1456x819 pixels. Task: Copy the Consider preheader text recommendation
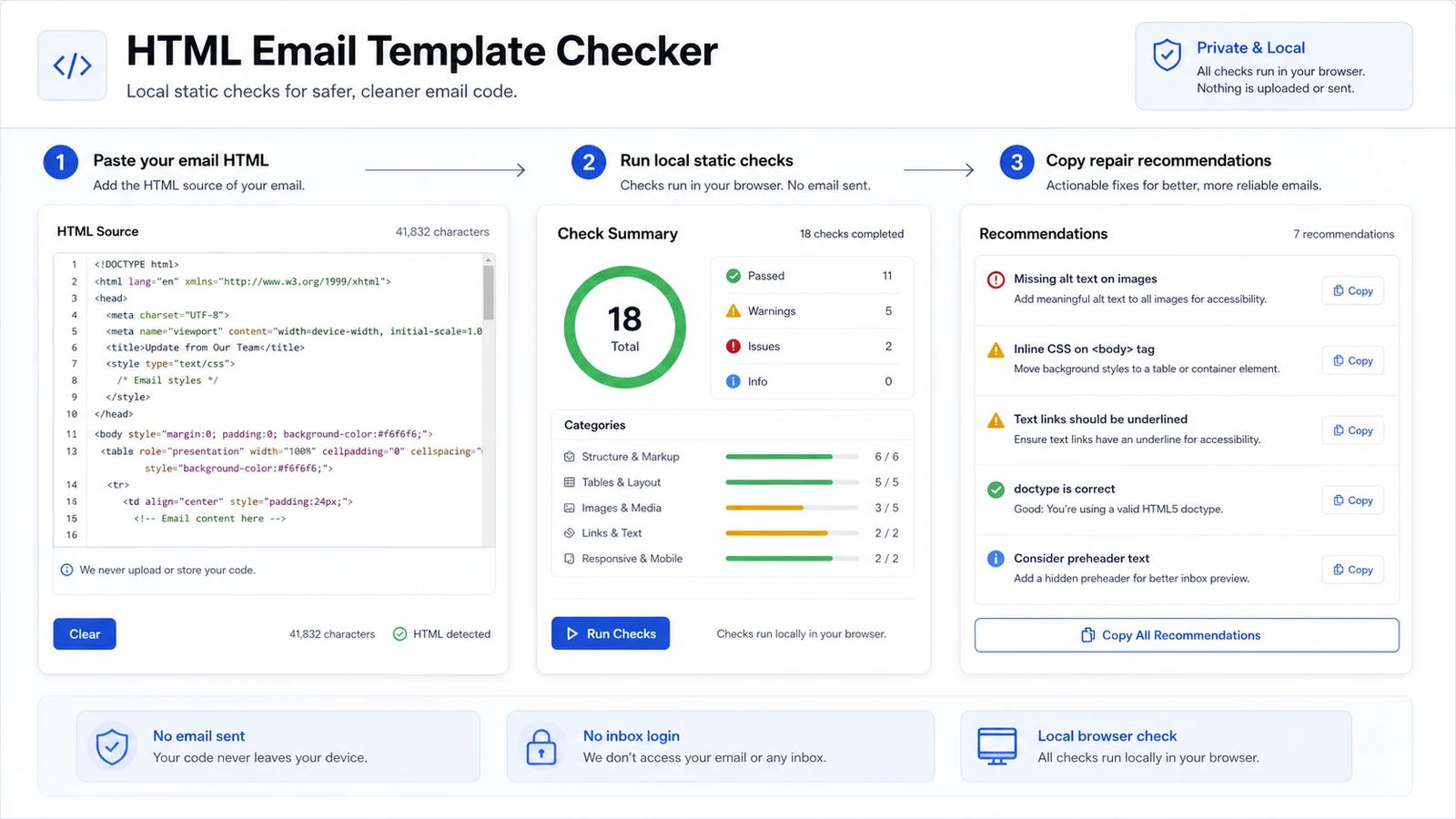click(1353, 570)
